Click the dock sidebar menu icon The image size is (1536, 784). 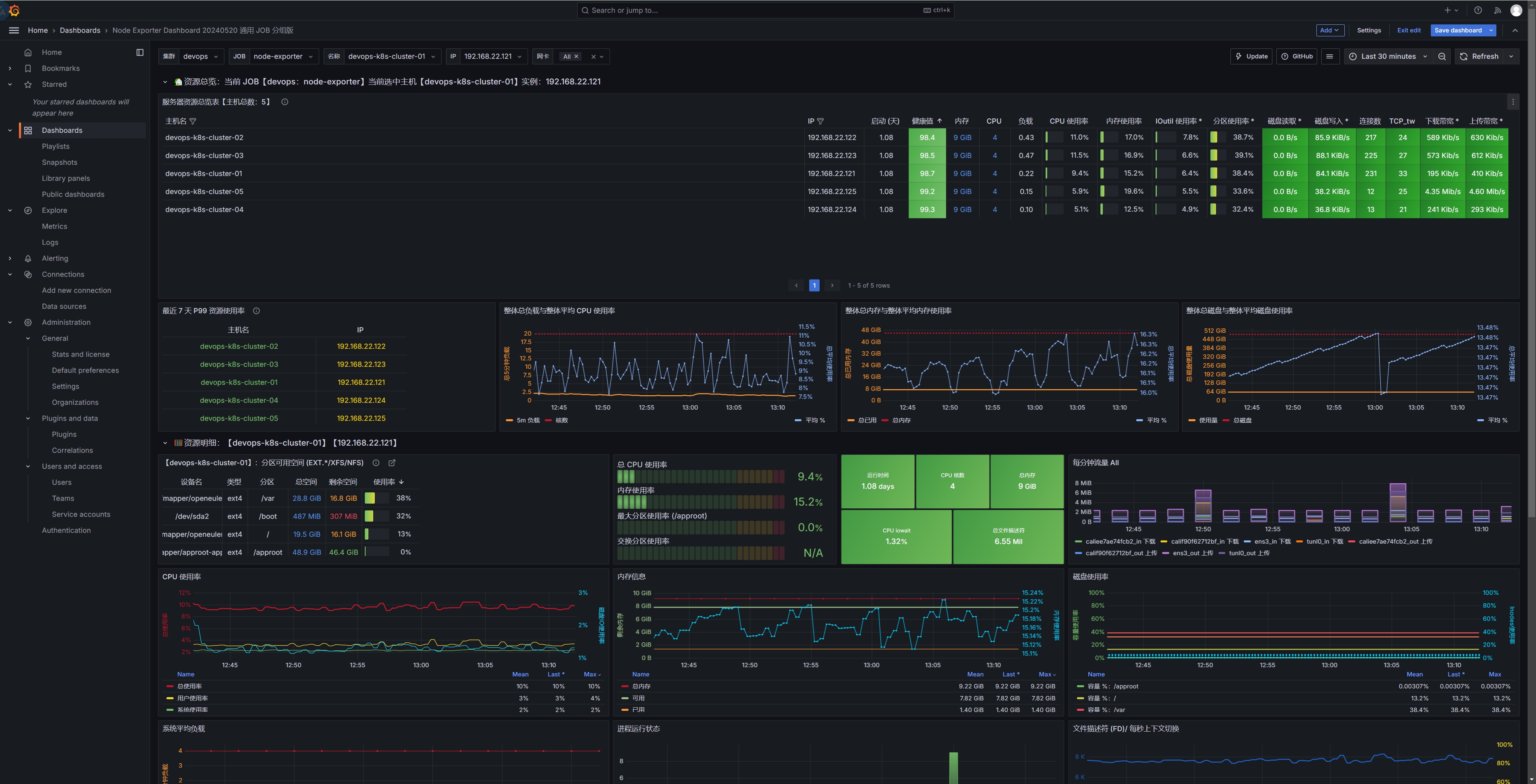[x=140, y=52]
